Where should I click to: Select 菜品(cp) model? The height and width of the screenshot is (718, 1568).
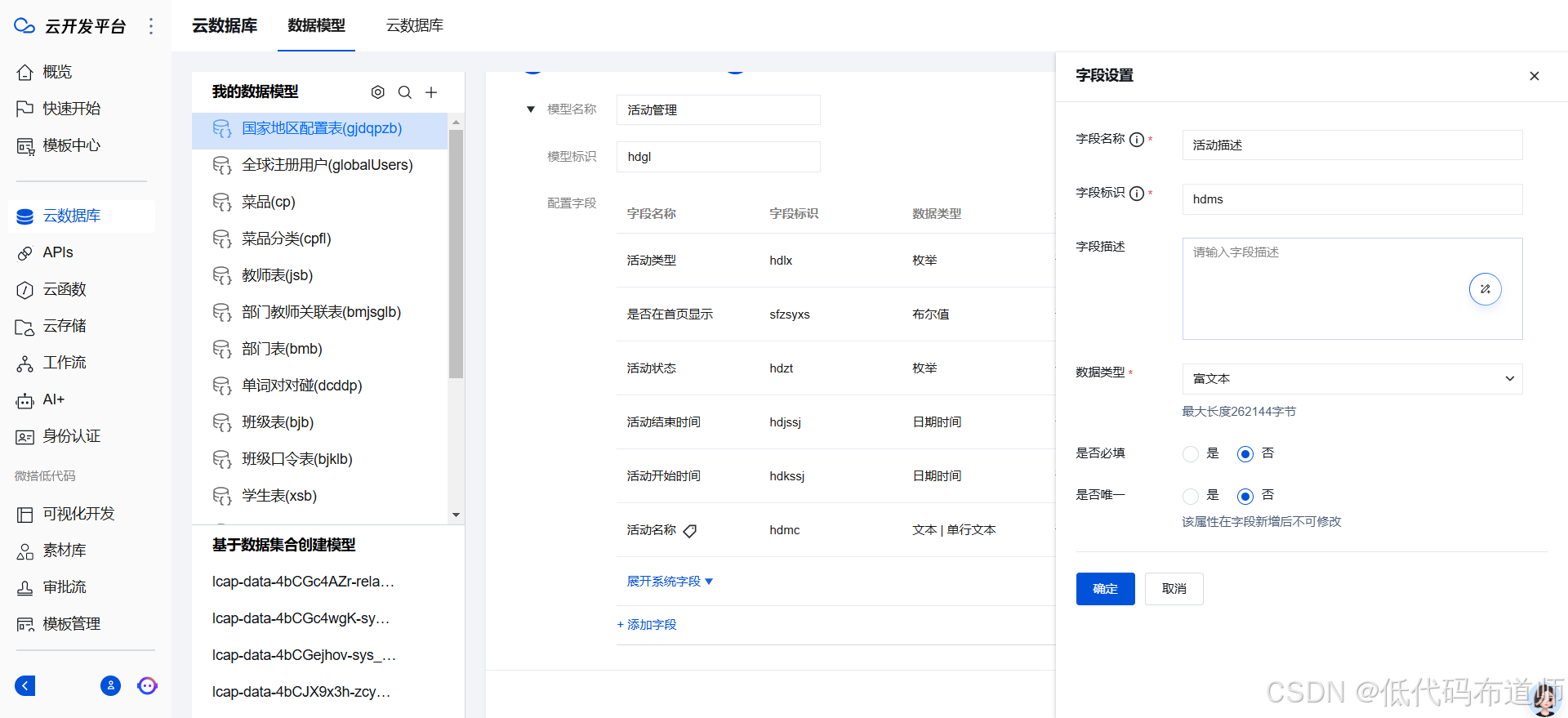coord(319,203)
